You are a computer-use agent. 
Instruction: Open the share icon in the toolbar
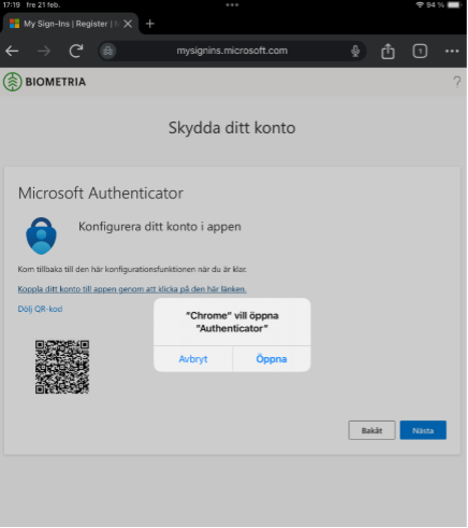[388, 51]
